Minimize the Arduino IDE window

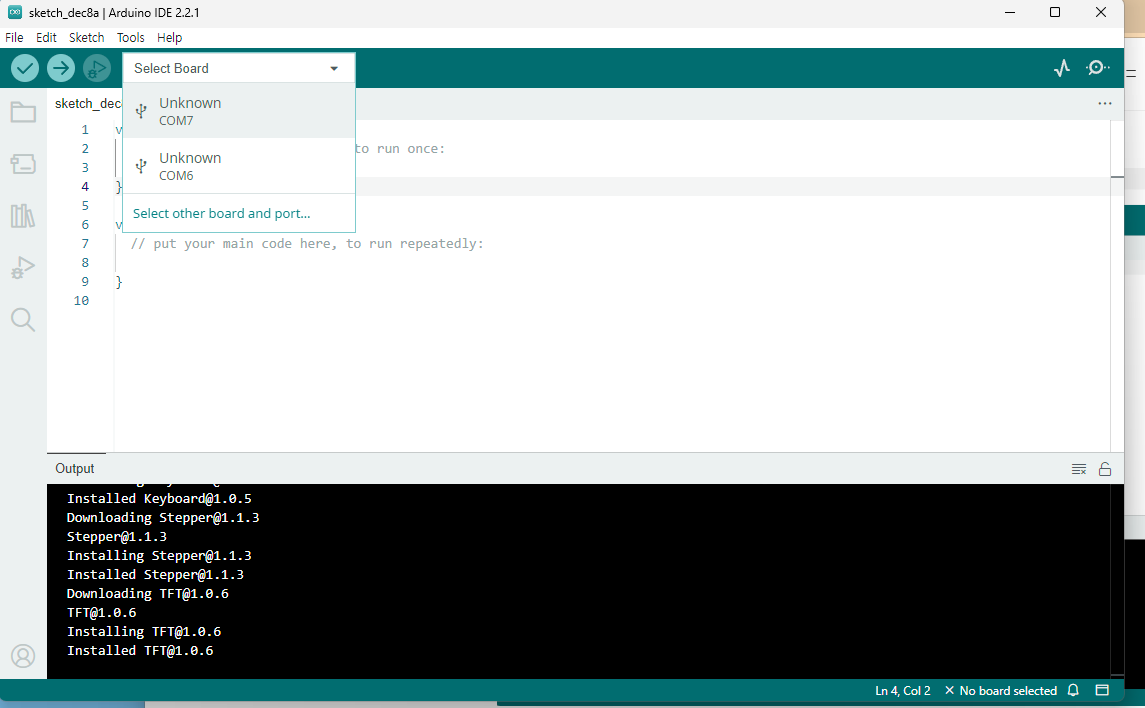(x=1010, y=12)
